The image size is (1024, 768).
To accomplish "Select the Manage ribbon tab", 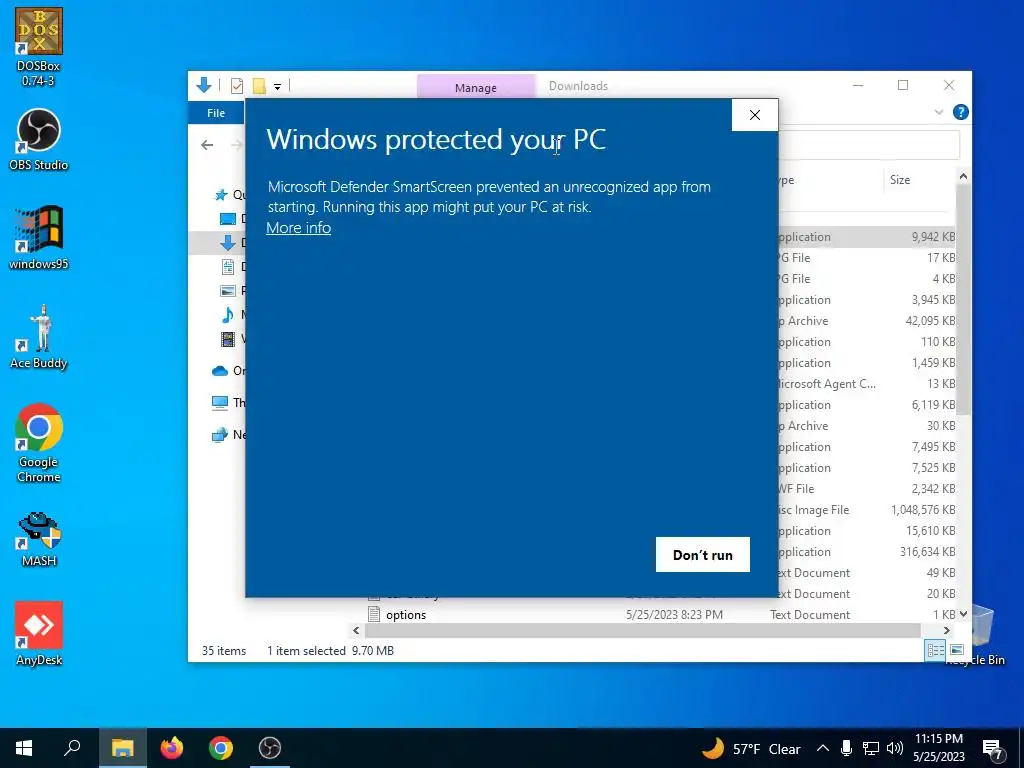I will 475,88.
